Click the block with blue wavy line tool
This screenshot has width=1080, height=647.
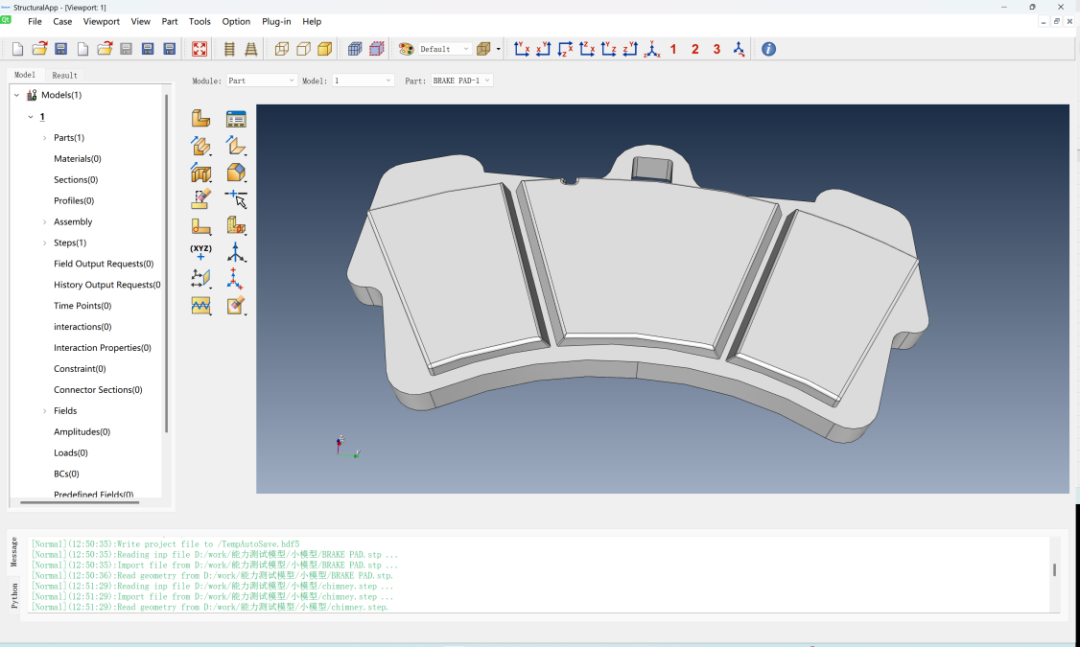click(x=200, y=305)
